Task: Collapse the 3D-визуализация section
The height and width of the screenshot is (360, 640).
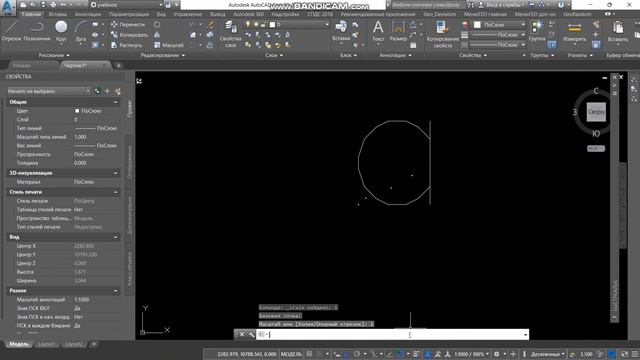Action: (x=116, y=173)
